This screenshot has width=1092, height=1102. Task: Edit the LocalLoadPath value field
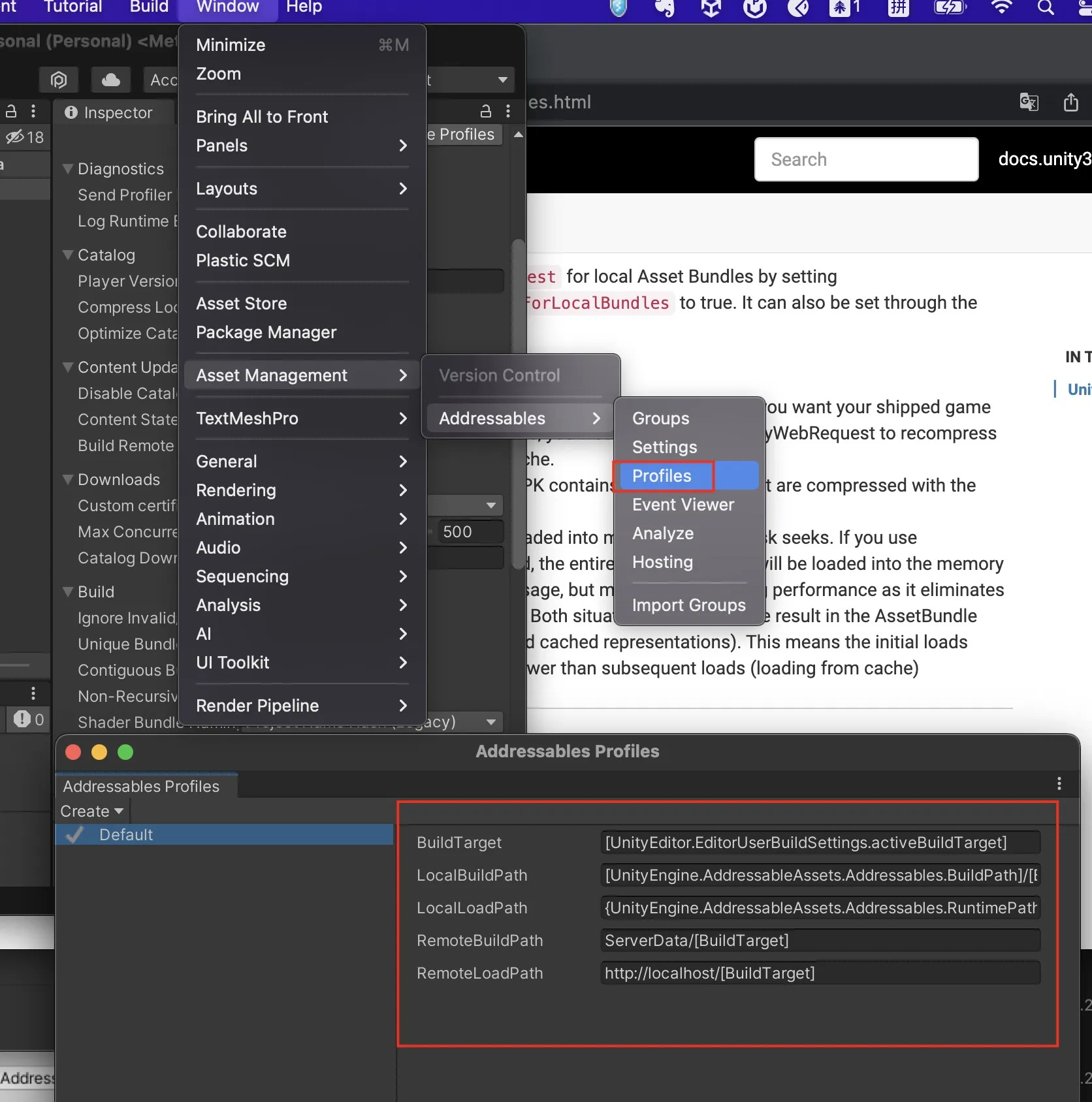tap(820, 908)
